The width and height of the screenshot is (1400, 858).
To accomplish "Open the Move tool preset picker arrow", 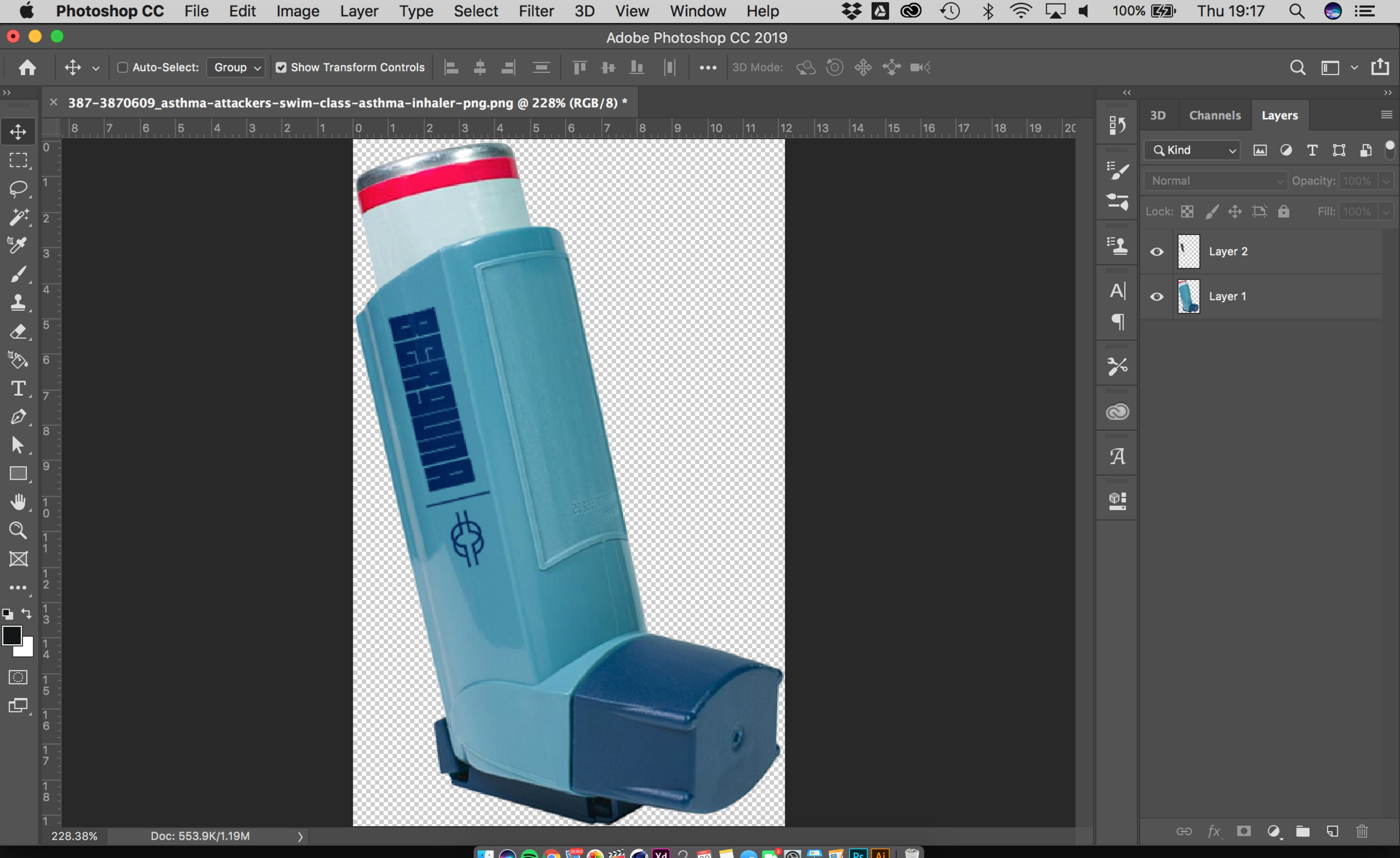I will click(x=96, y=68).
